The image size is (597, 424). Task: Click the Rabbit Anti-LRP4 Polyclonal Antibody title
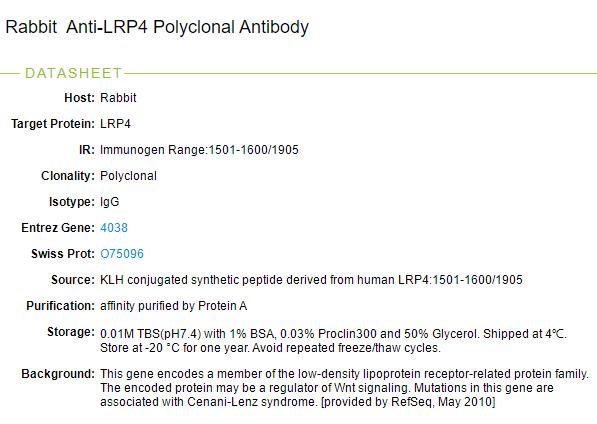click(x=157, y=27)
